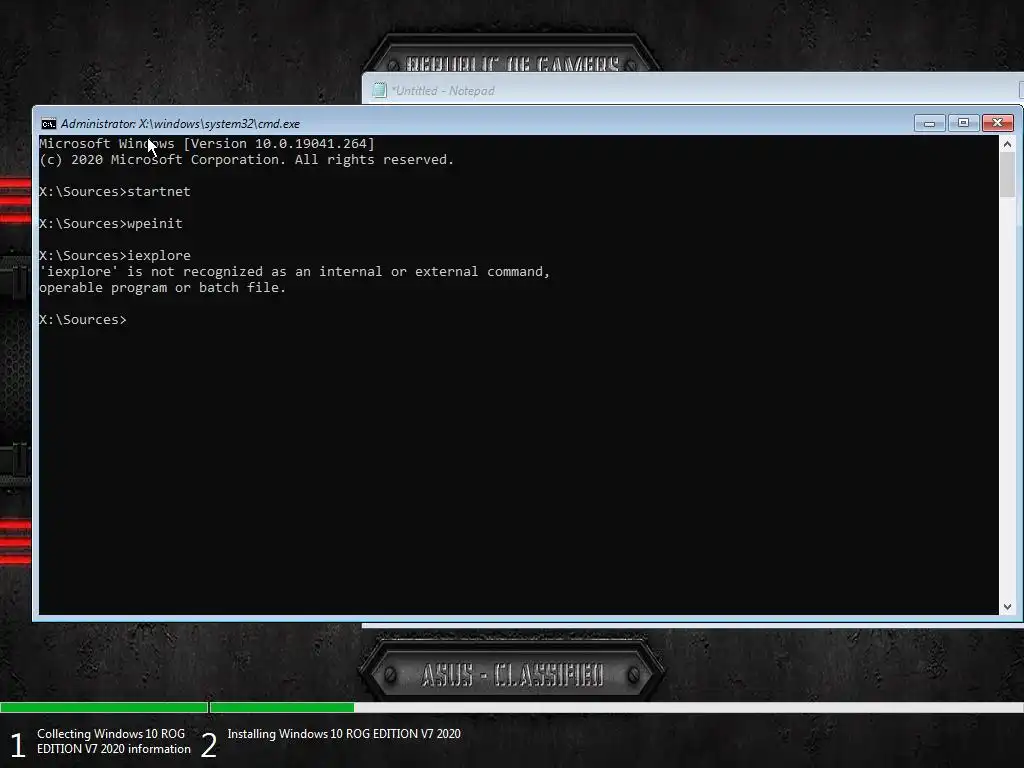Click the green installation progress bar
The width and height of the screenshot is (1024, 768).
click(178, 707)
